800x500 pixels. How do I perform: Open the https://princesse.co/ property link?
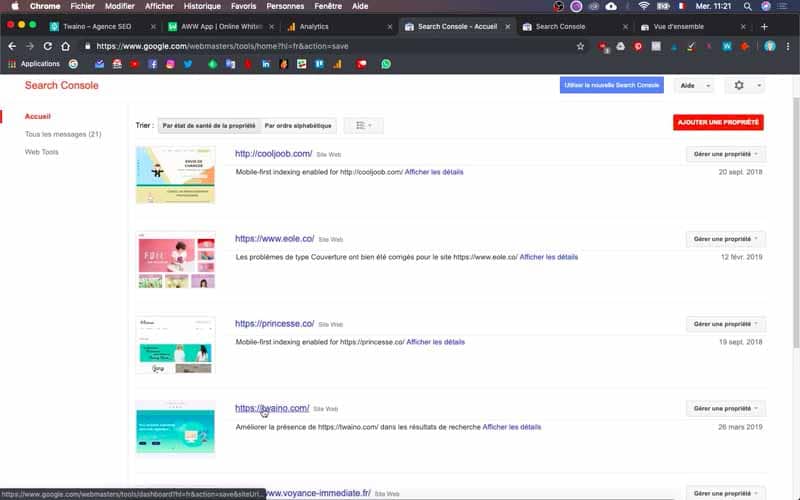pos(274,323)
